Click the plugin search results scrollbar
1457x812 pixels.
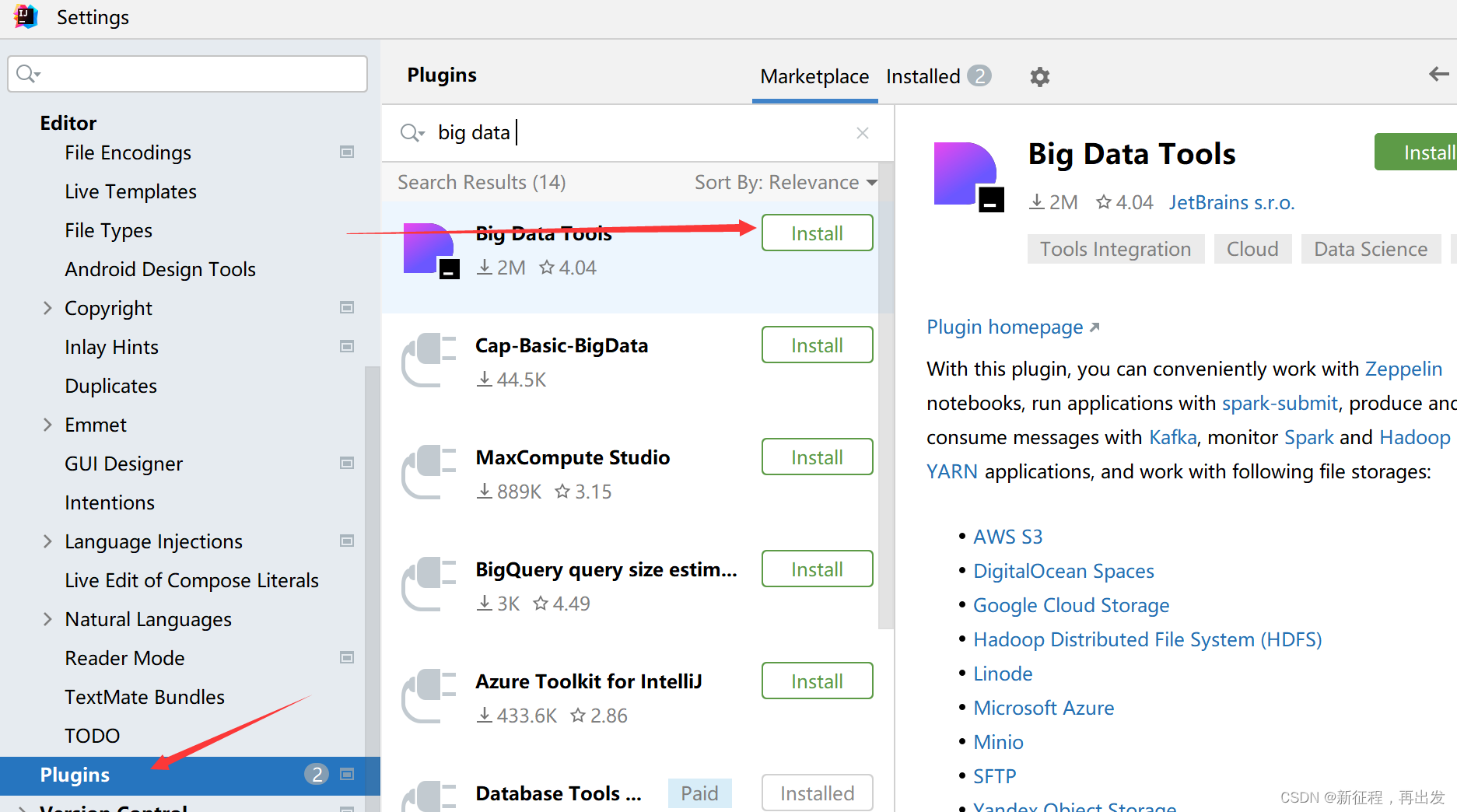885,395
